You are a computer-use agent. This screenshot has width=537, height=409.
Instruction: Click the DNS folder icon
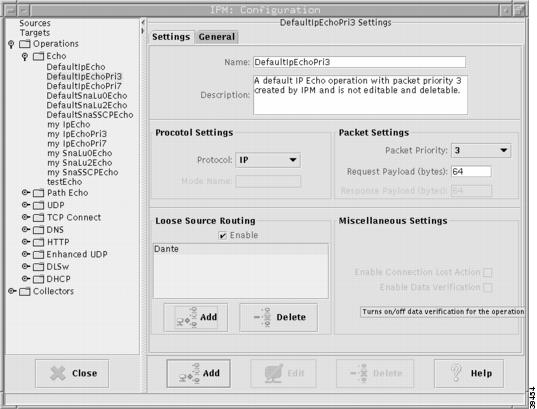click(38, 230)
